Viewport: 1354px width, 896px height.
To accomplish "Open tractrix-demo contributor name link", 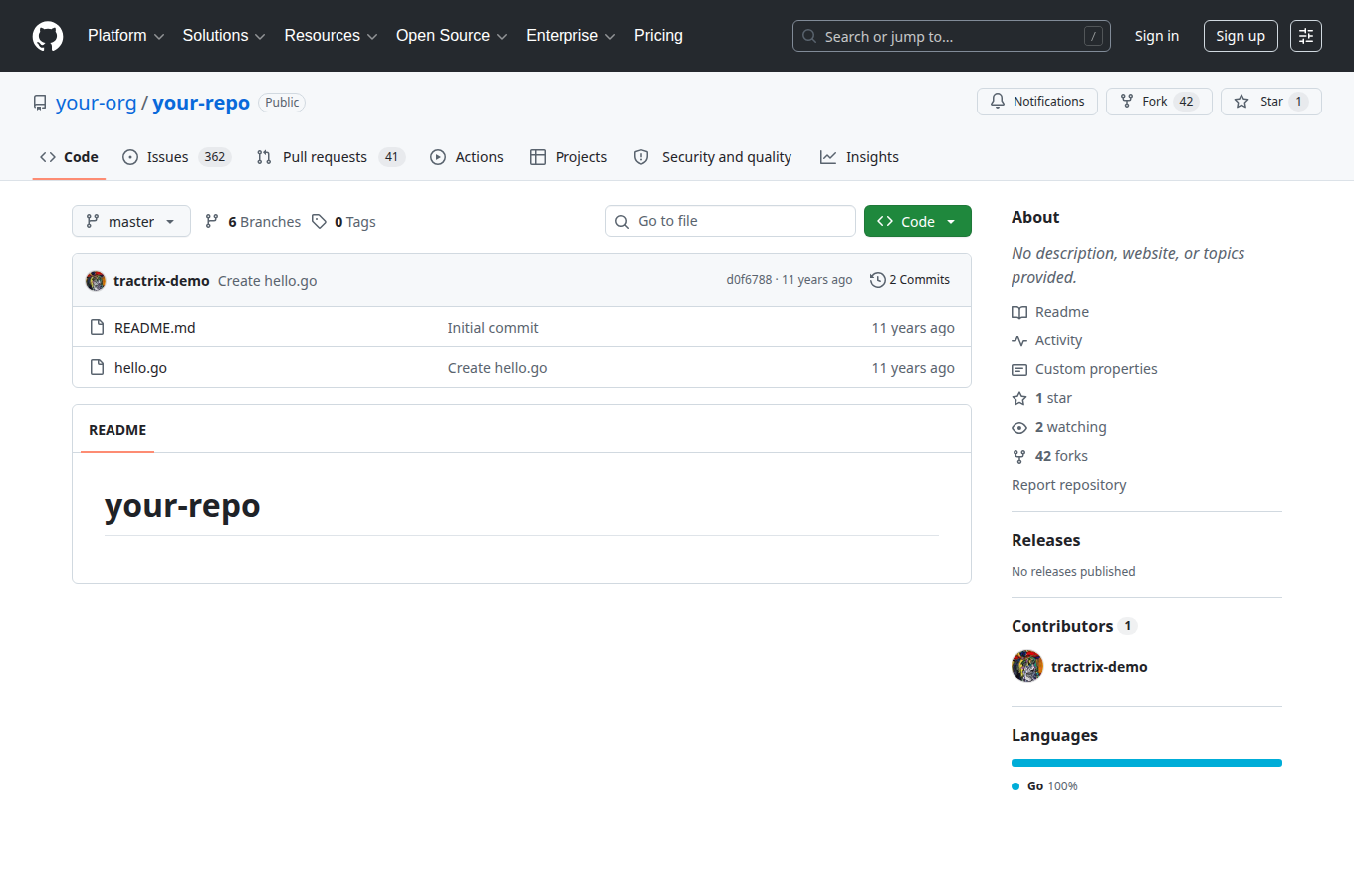I will point(1099,667).
